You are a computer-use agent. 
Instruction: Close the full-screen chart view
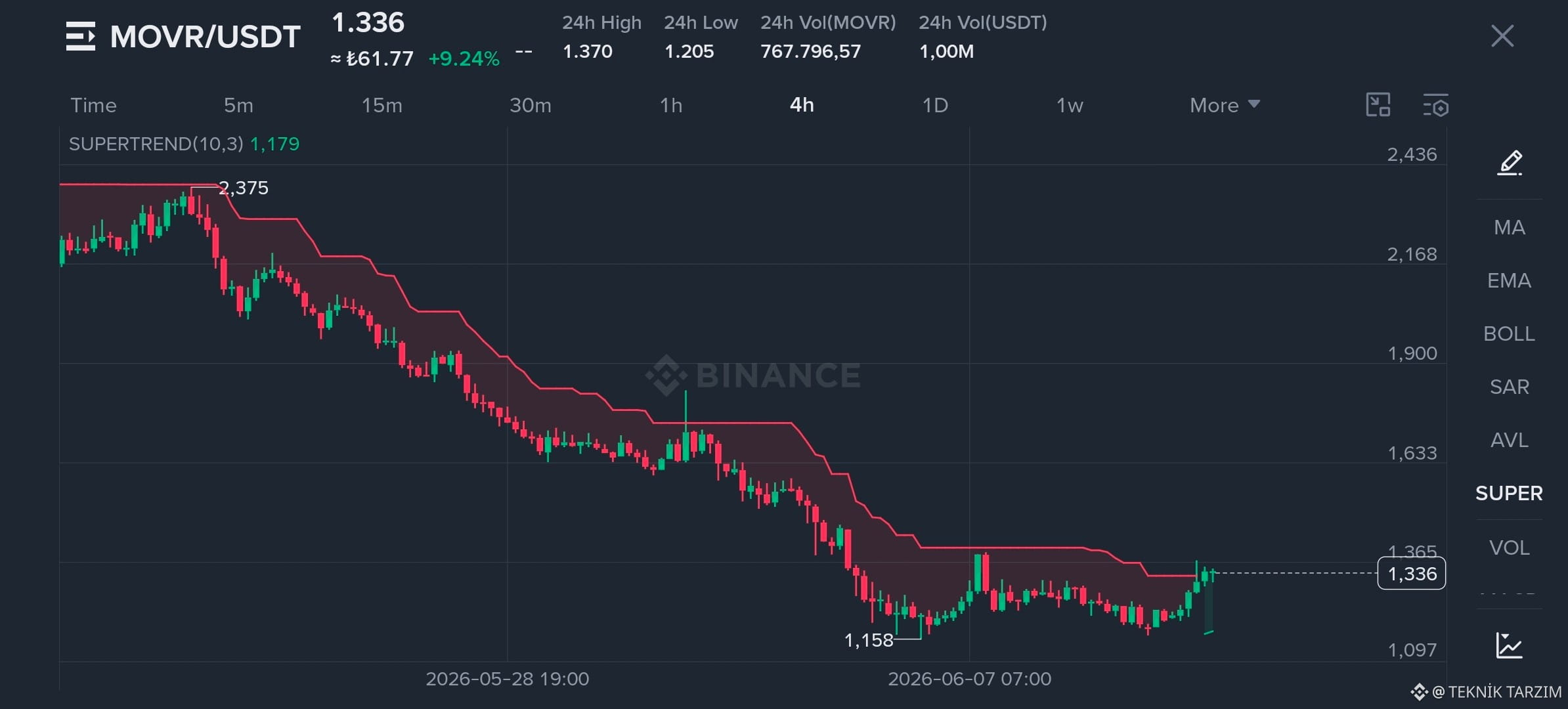pyautogui.click(x=1502, y=36)
